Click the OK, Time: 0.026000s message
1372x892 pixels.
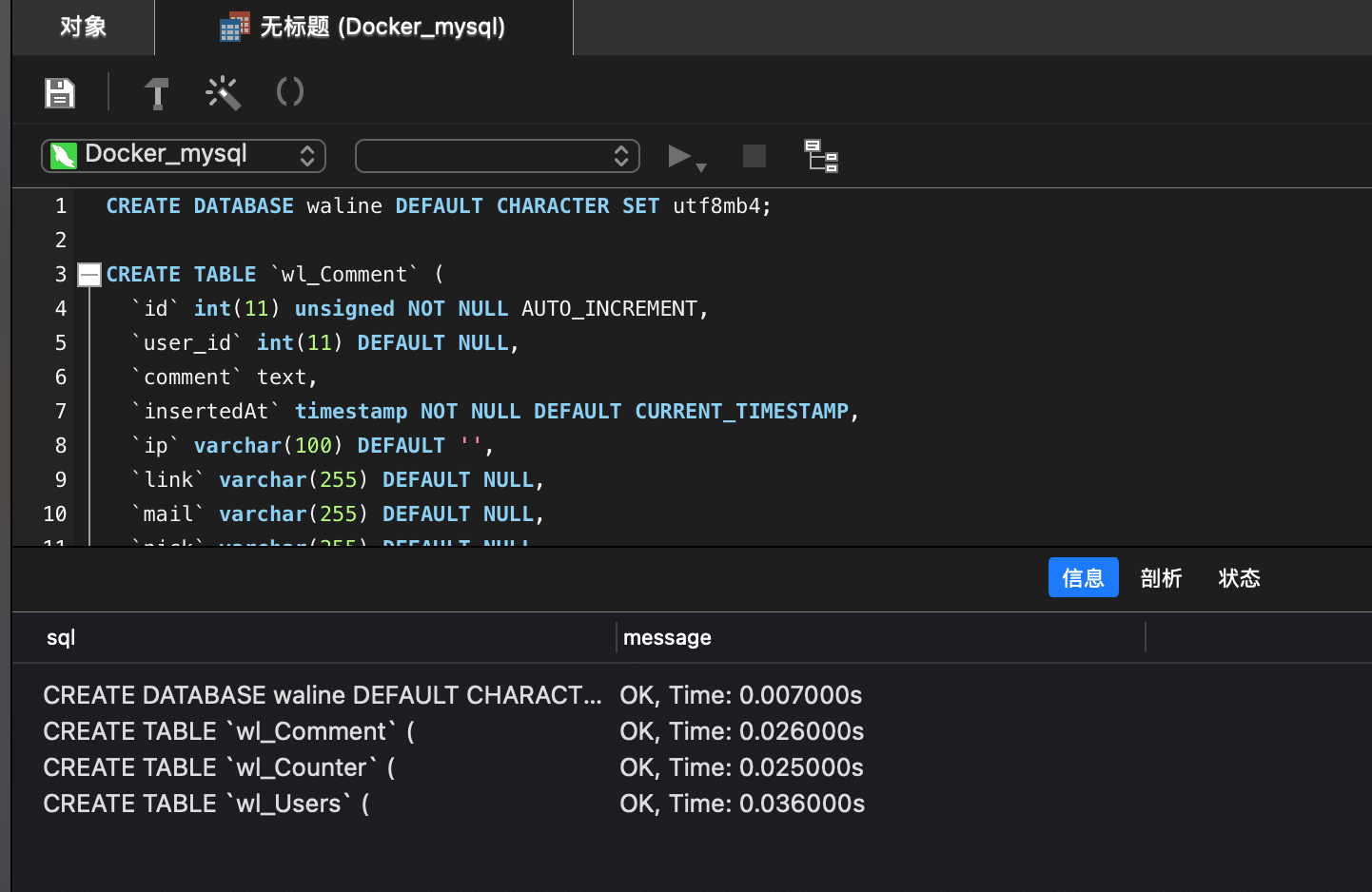742,731
